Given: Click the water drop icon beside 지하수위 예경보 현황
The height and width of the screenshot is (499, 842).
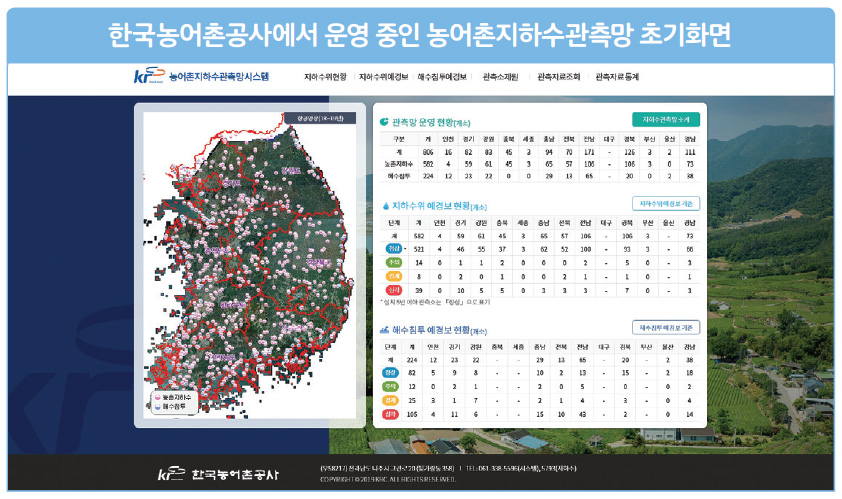Looking at the screenshot, I should point(386,206).
